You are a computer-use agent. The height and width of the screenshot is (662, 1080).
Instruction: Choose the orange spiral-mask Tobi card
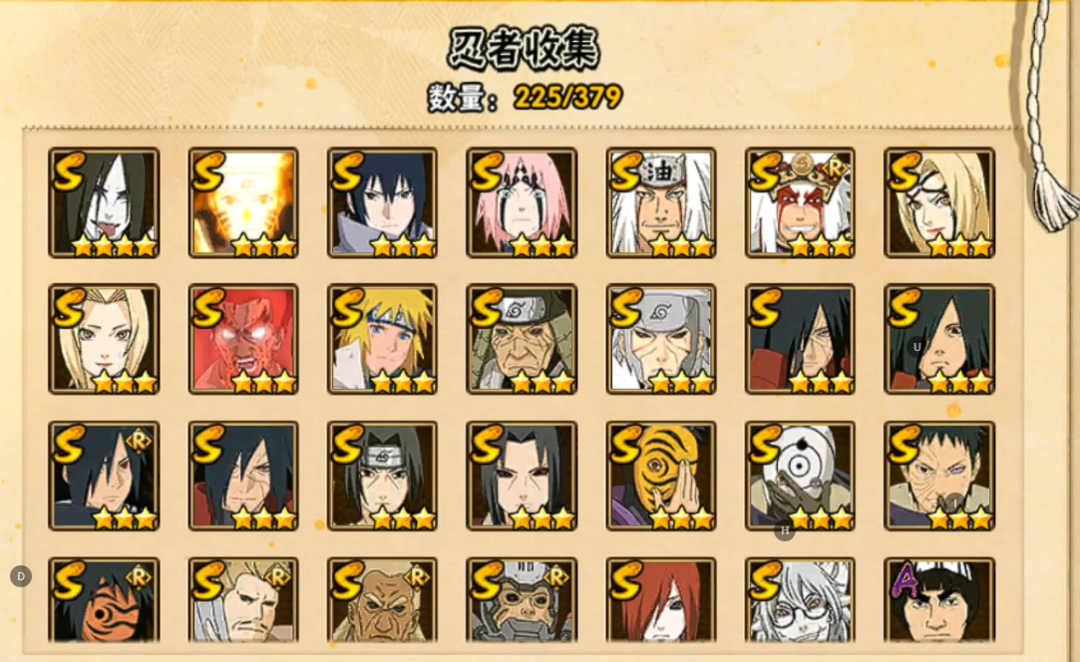[x=661, y=476]
